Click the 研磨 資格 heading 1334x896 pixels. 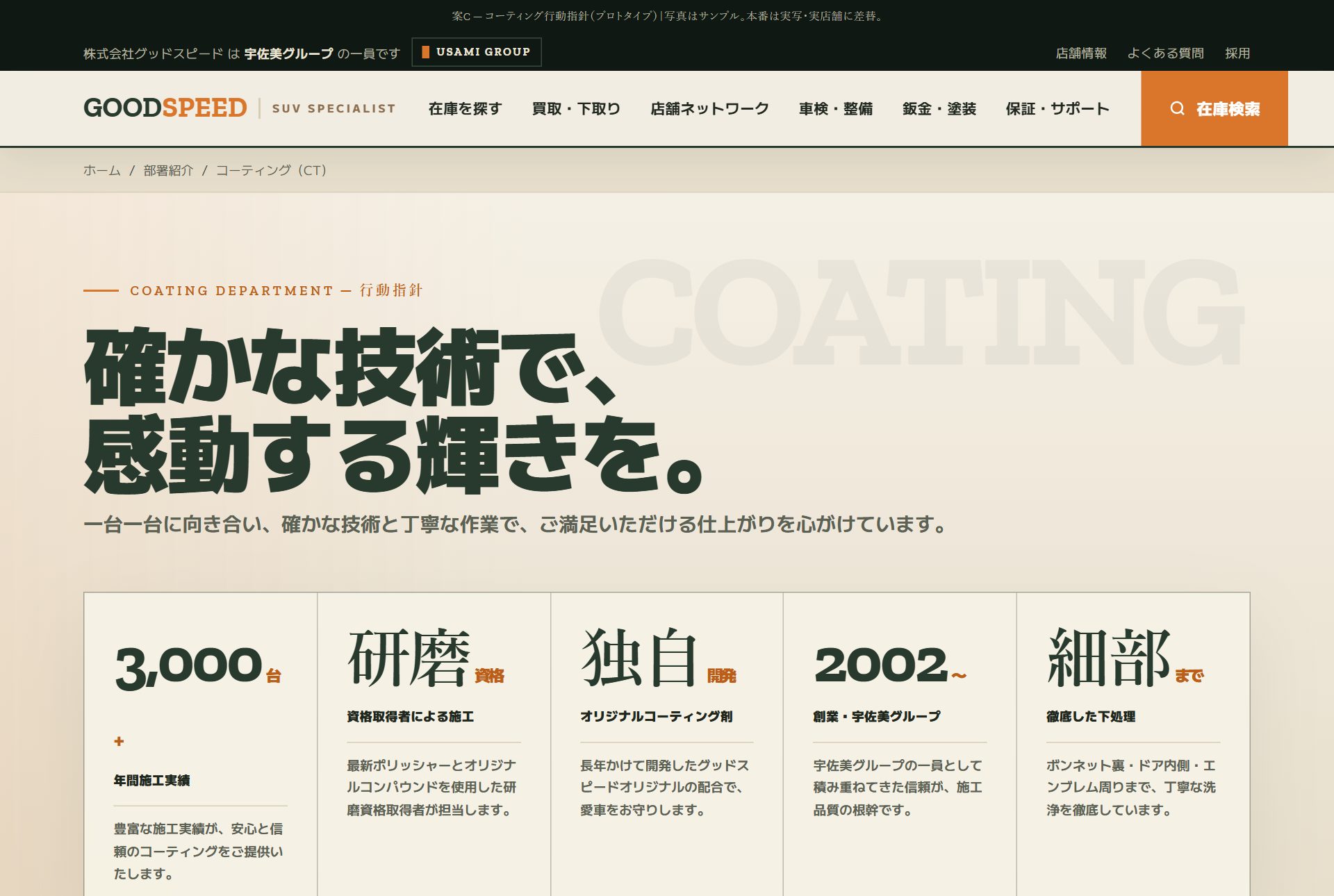[x=426, y=658]
